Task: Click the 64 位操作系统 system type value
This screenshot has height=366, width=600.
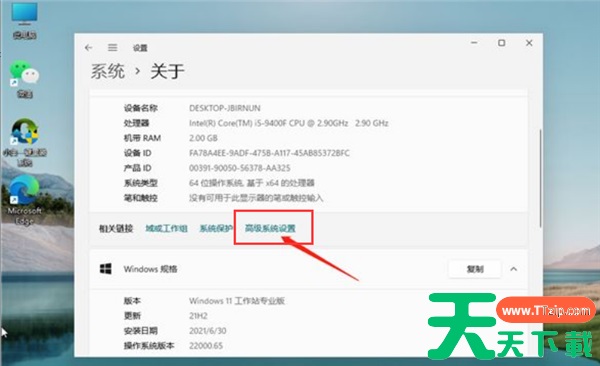Action: point(251,183)
